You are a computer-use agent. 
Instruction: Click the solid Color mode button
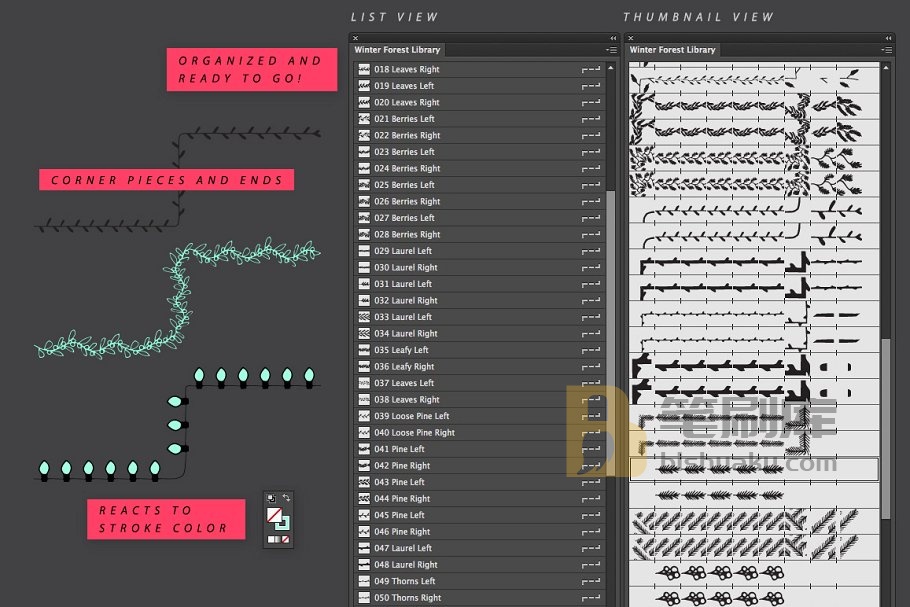point(270,539)
